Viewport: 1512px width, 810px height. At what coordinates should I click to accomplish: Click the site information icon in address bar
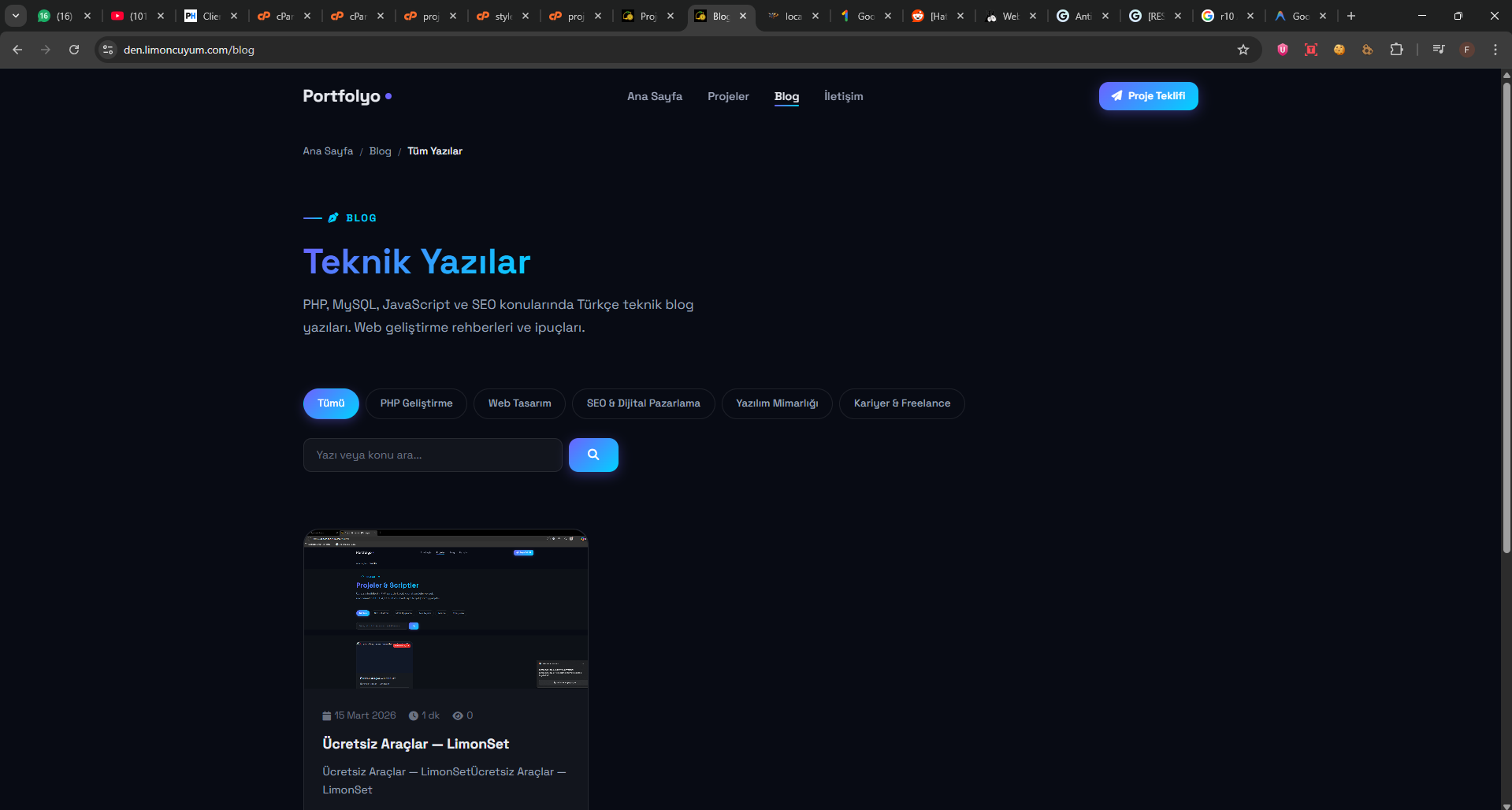[x=108, y=50]
